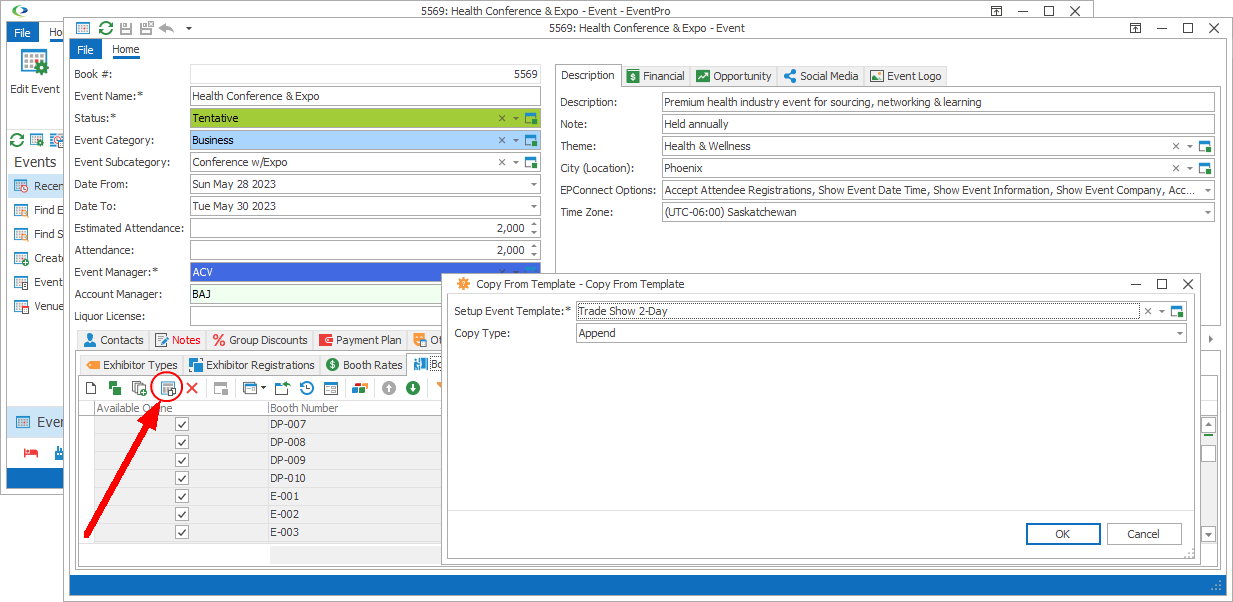Clear the Setup Event Template value
The width and height of the screenshot is (1233, 602).
[x=1148, y=311]
